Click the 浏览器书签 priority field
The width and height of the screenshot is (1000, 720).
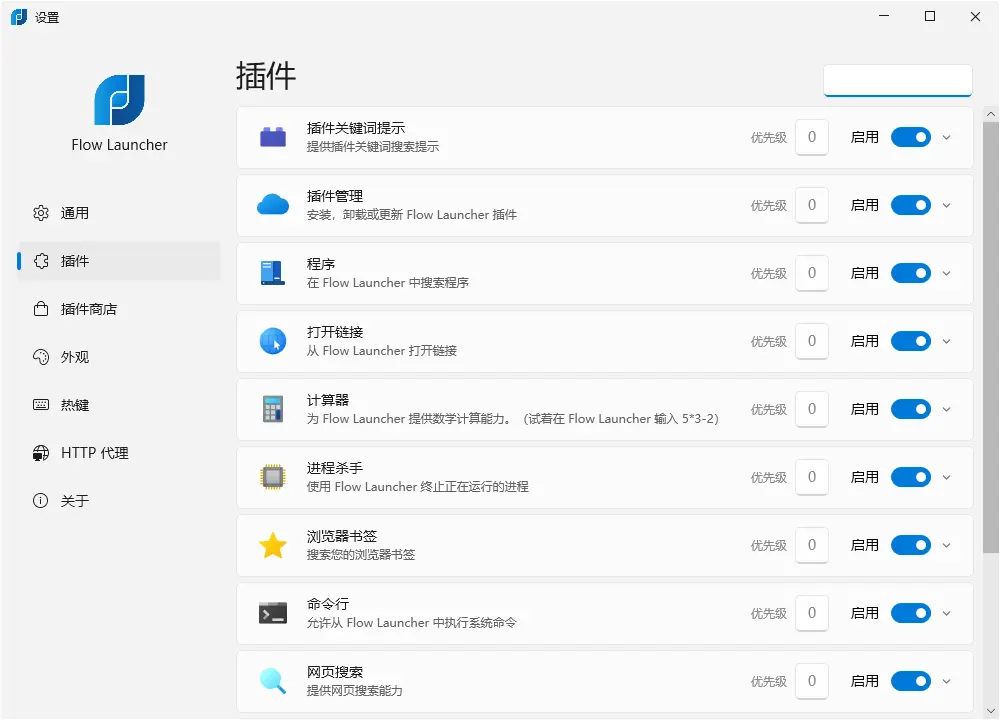pyautogui.click(x=812, y=545)
